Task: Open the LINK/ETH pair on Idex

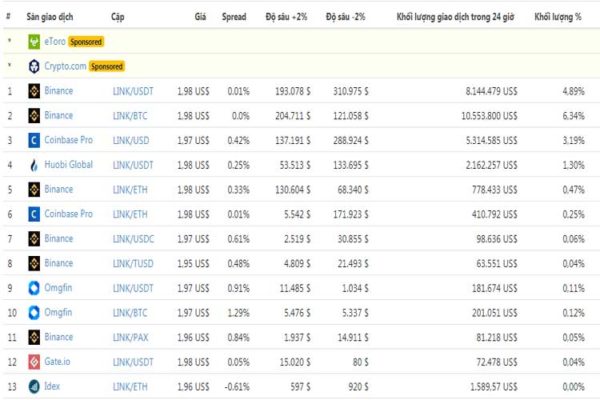Action: [130, 387]
